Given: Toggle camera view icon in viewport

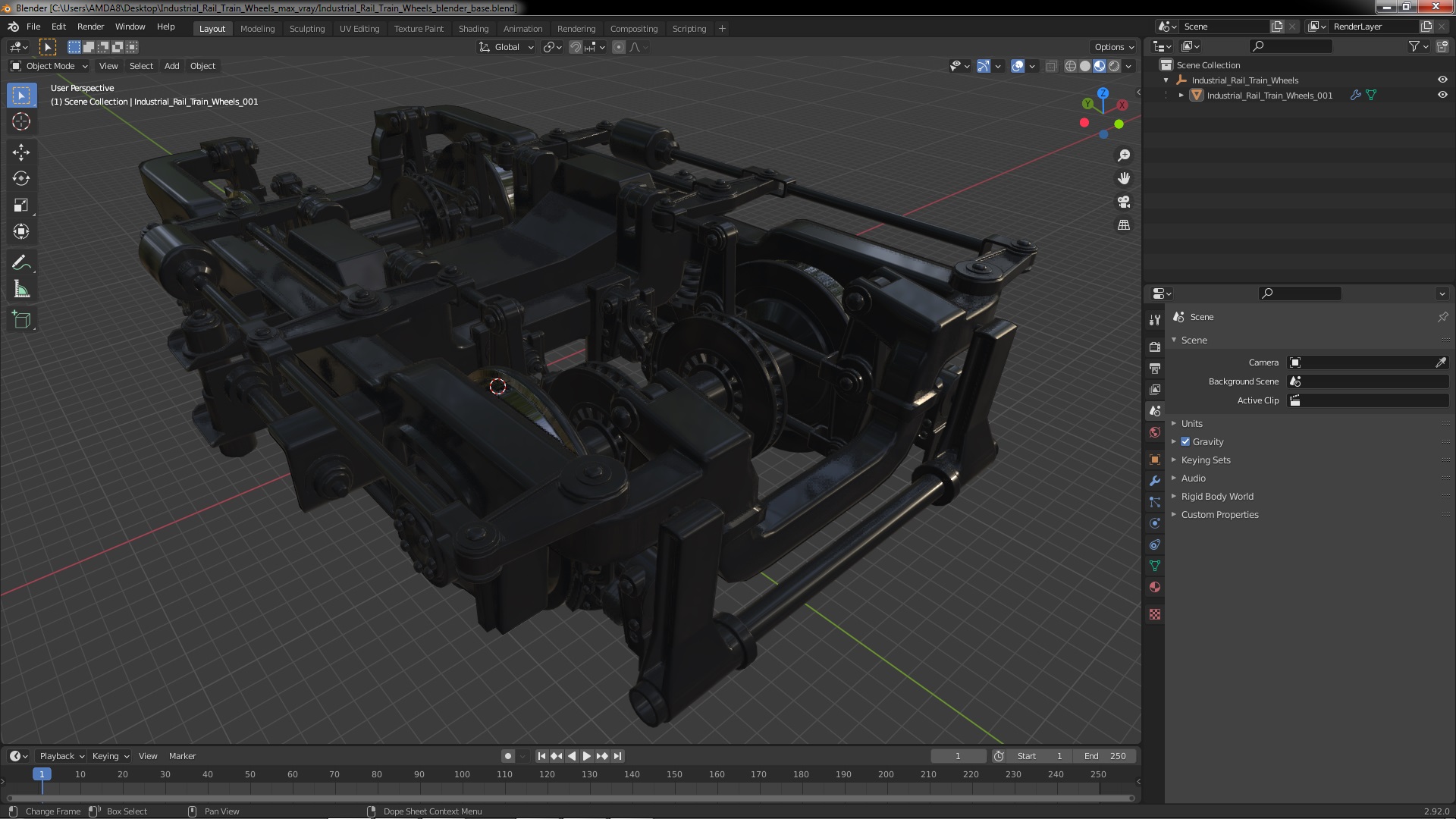Looking at the screenshot, I should [1124, 202].
